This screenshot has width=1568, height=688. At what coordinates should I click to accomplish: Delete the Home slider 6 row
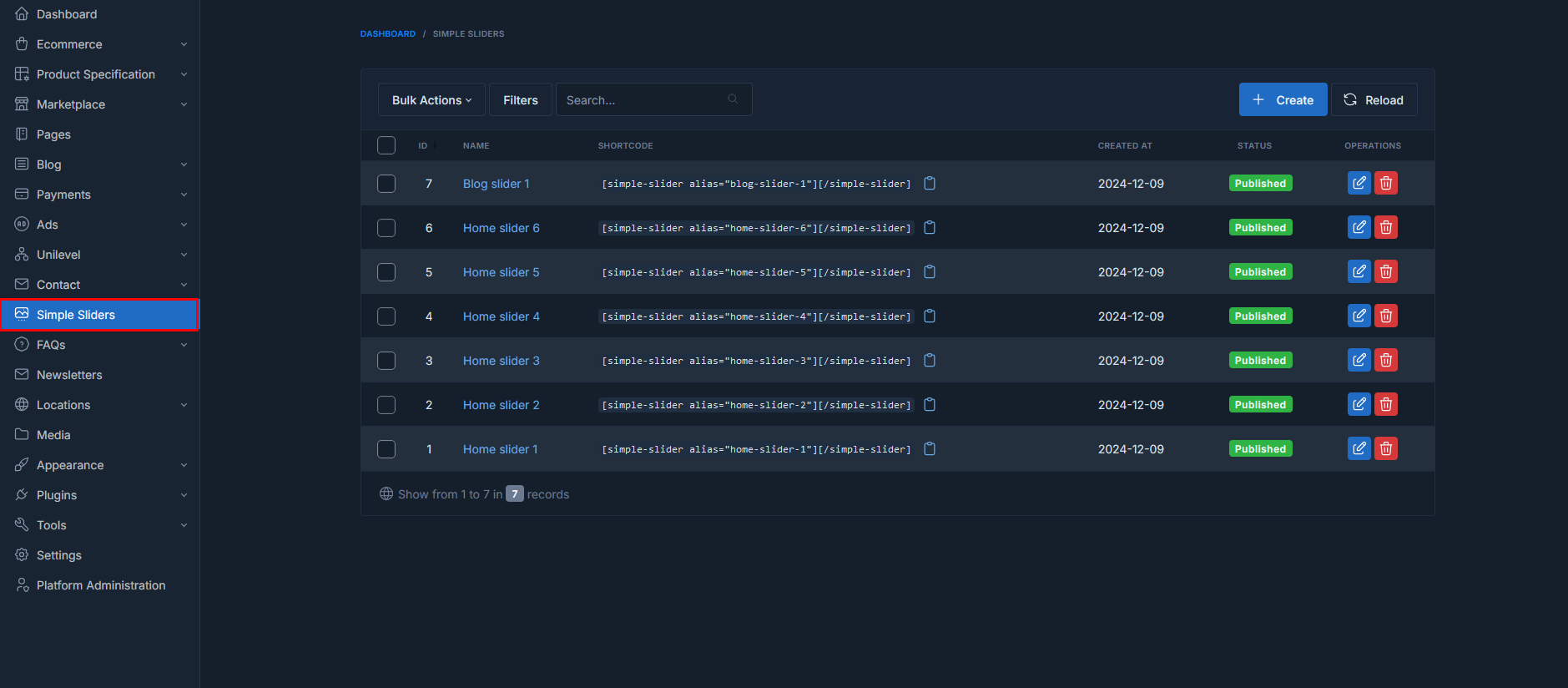(1385, 227)
